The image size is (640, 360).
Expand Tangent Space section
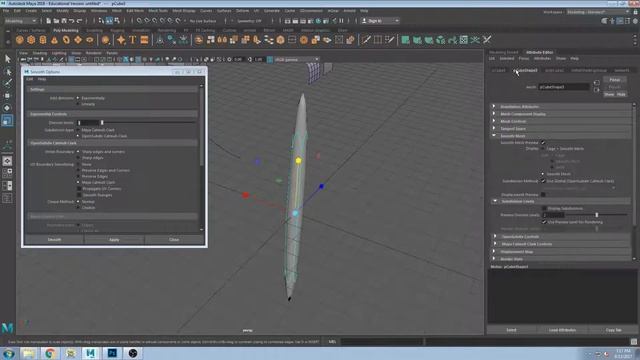point(562,129)
